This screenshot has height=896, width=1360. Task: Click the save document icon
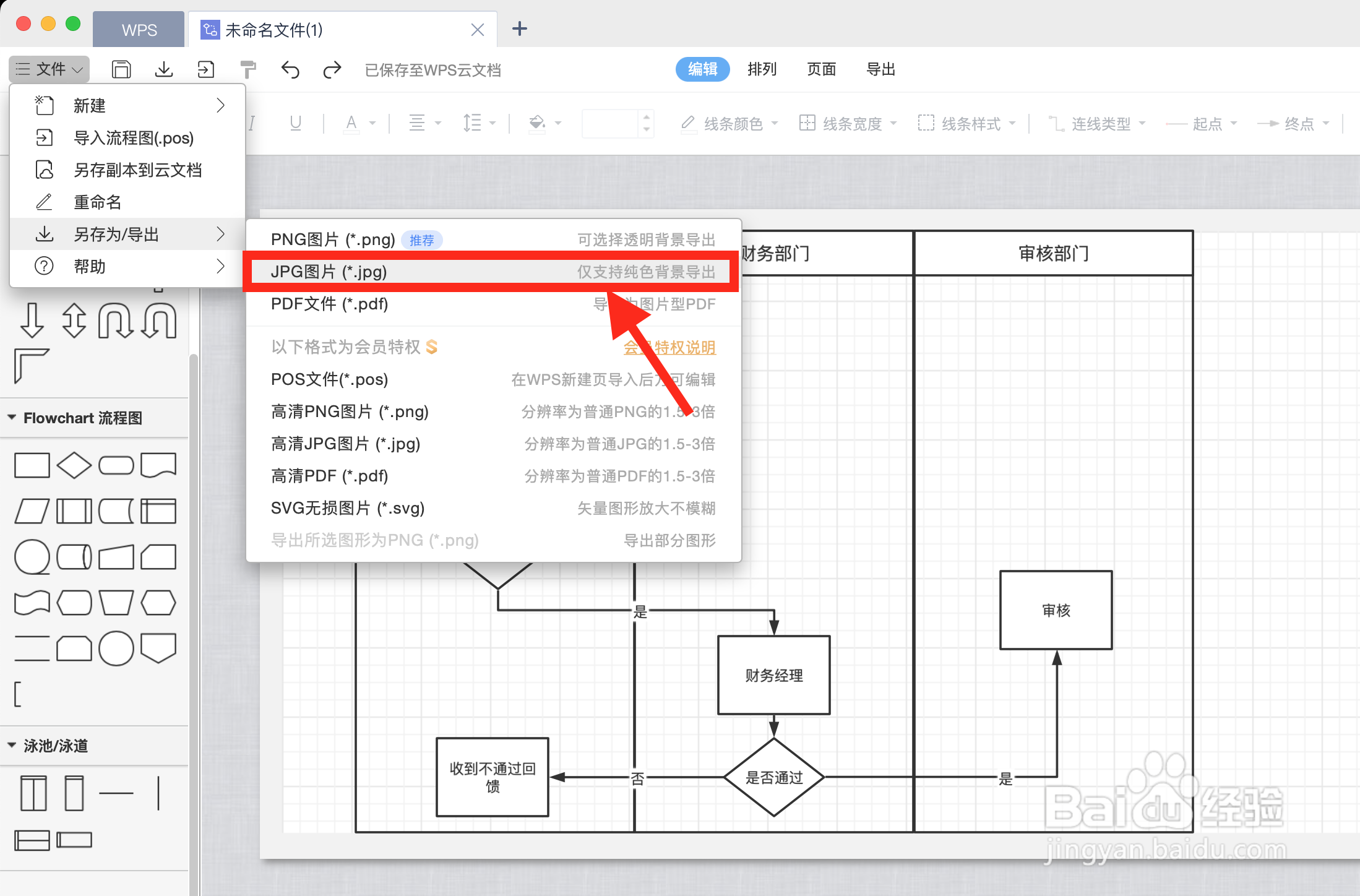click(x=121, y=69)
